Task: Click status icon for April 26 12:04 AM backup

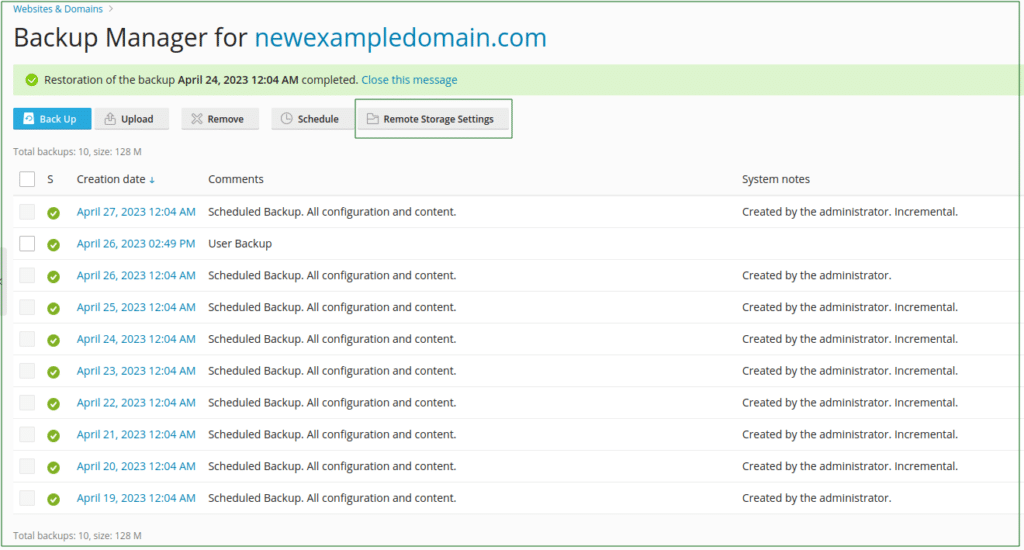Action: pyautogui.click(x=54, y=276)
